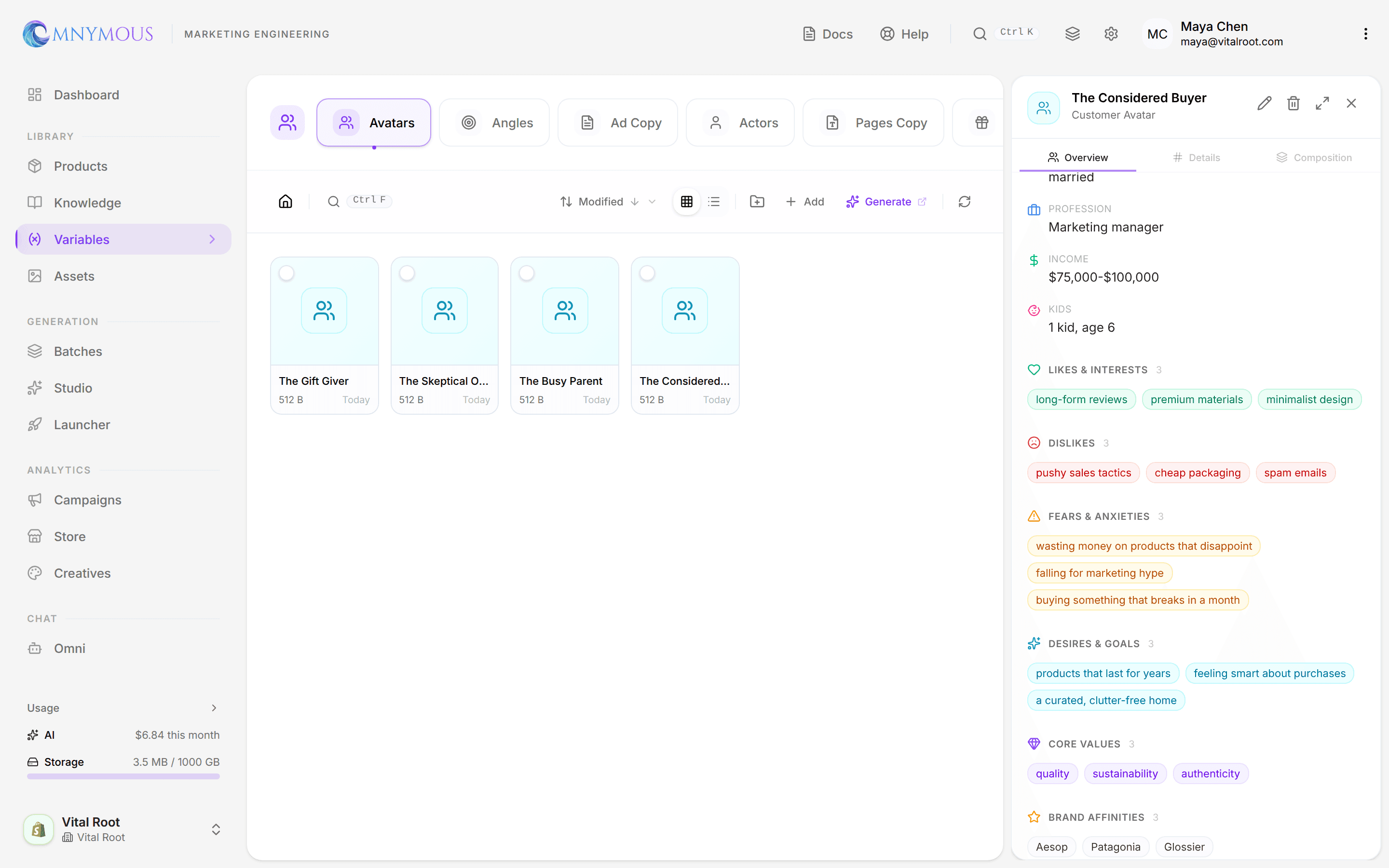Open the layers stack icon in the header

click(1072, 34)
